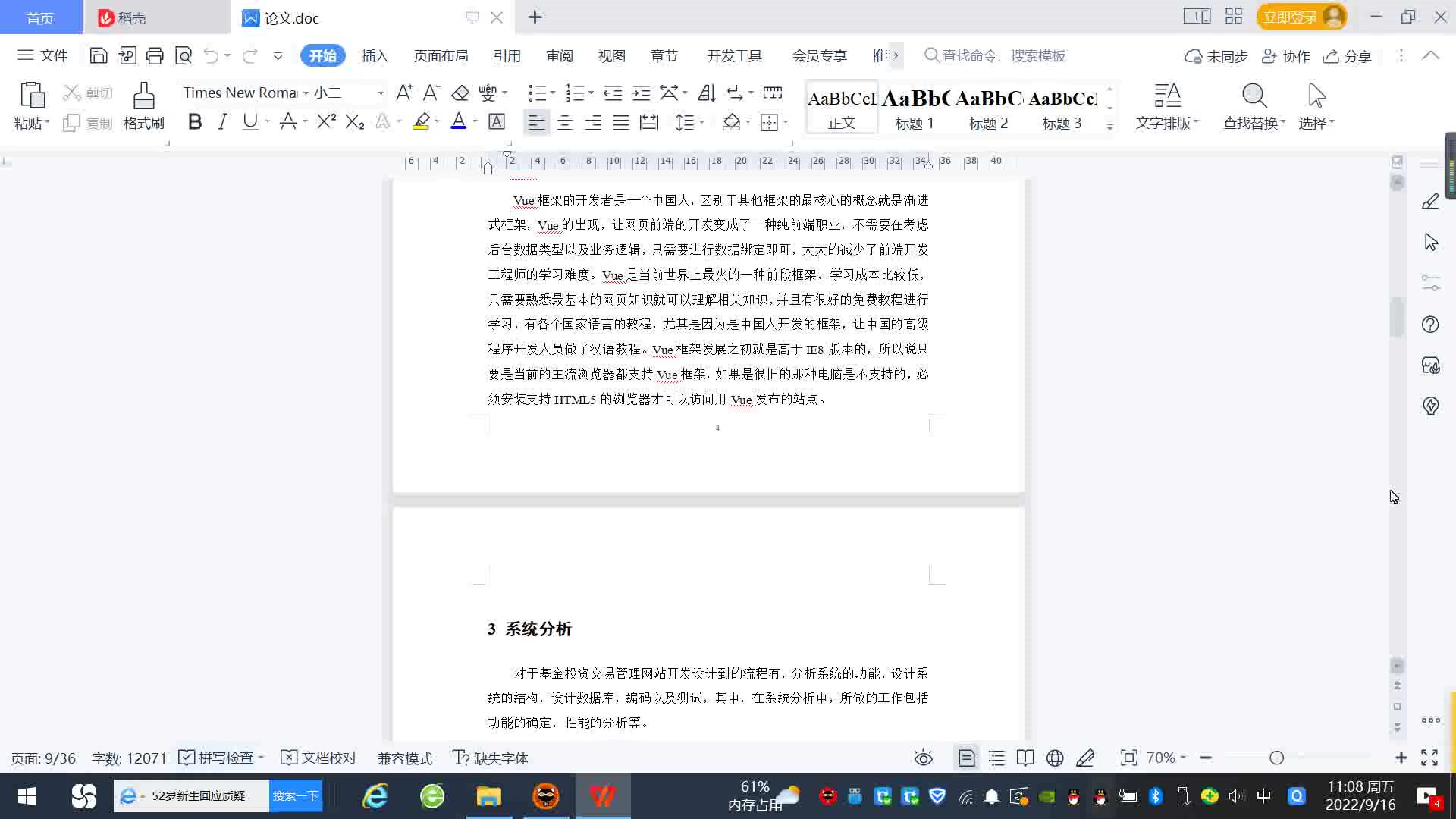Click the zoom slider handle
This screenshot has height=819, width=1456.
(x=1276, y=758)
